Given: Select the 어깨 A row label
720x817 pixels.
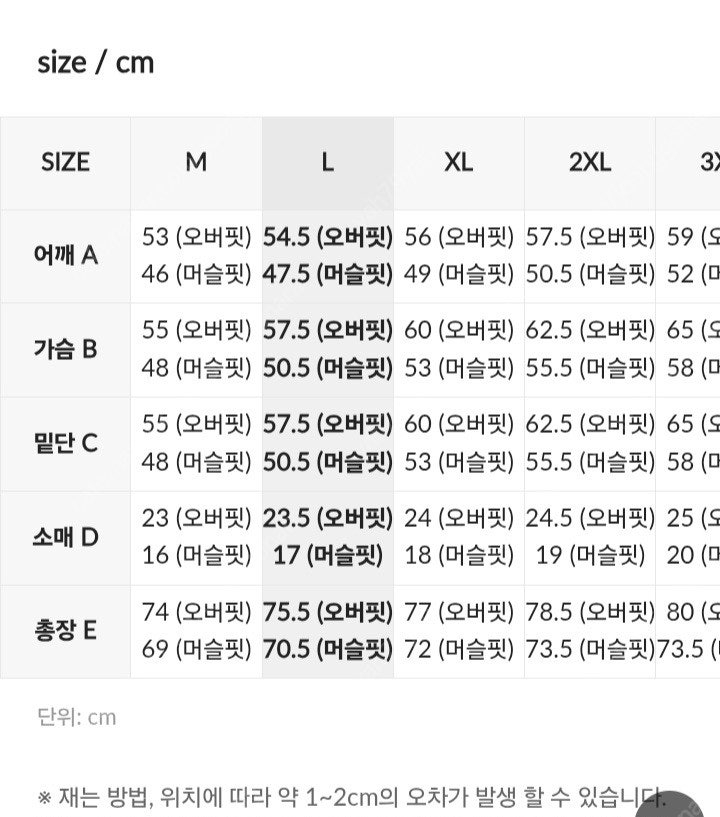Looking at the screenshot, I should (65, 255).
